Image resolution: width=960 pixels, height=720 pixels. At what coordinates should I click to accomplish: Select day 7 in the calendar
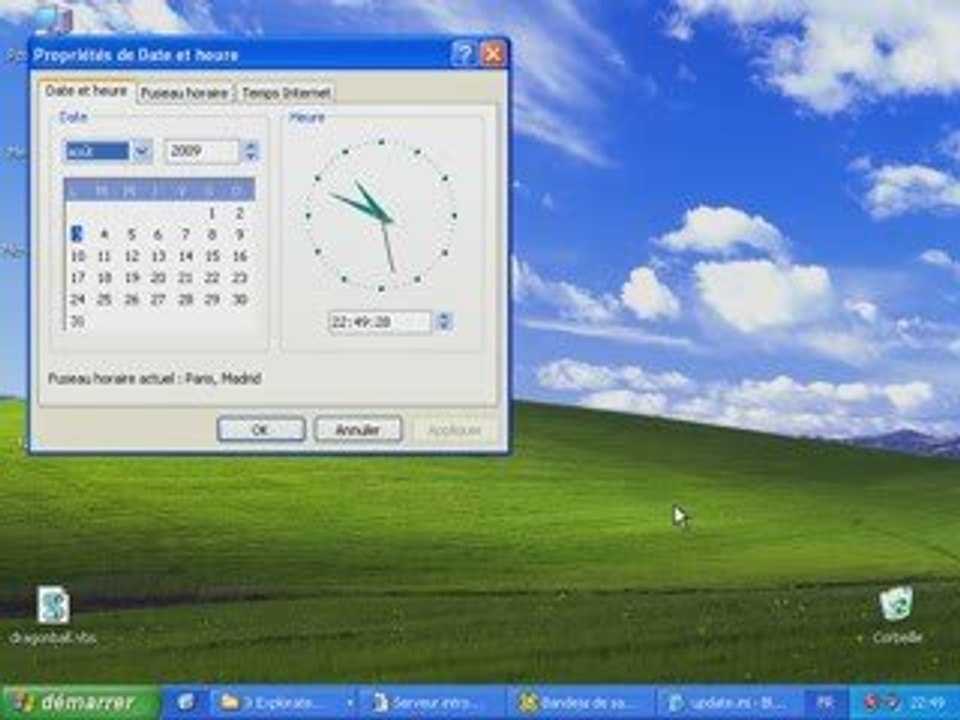pyautogui.click(x=185, y=234)
